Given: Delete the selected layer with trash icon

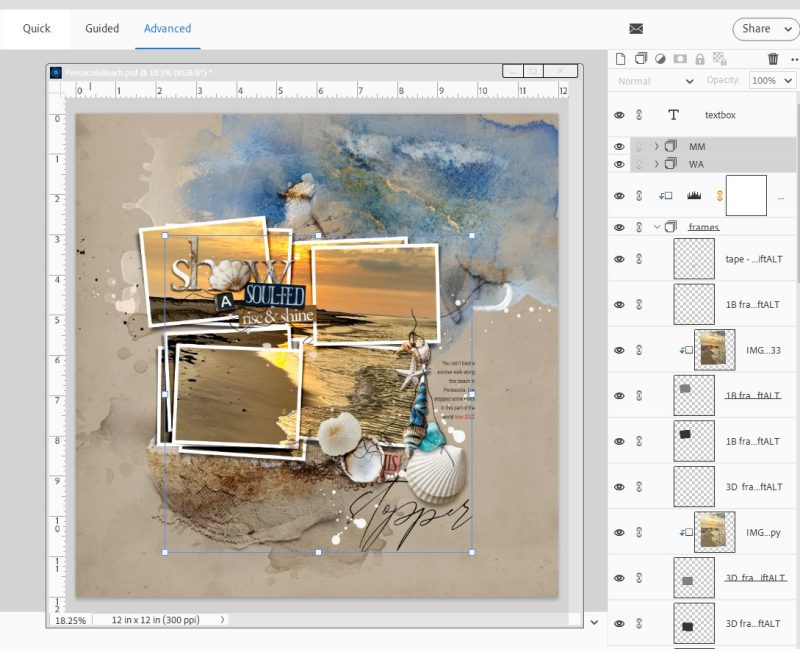Looking at the screenshot, I should pyautogui.click(x=773, y=59).
